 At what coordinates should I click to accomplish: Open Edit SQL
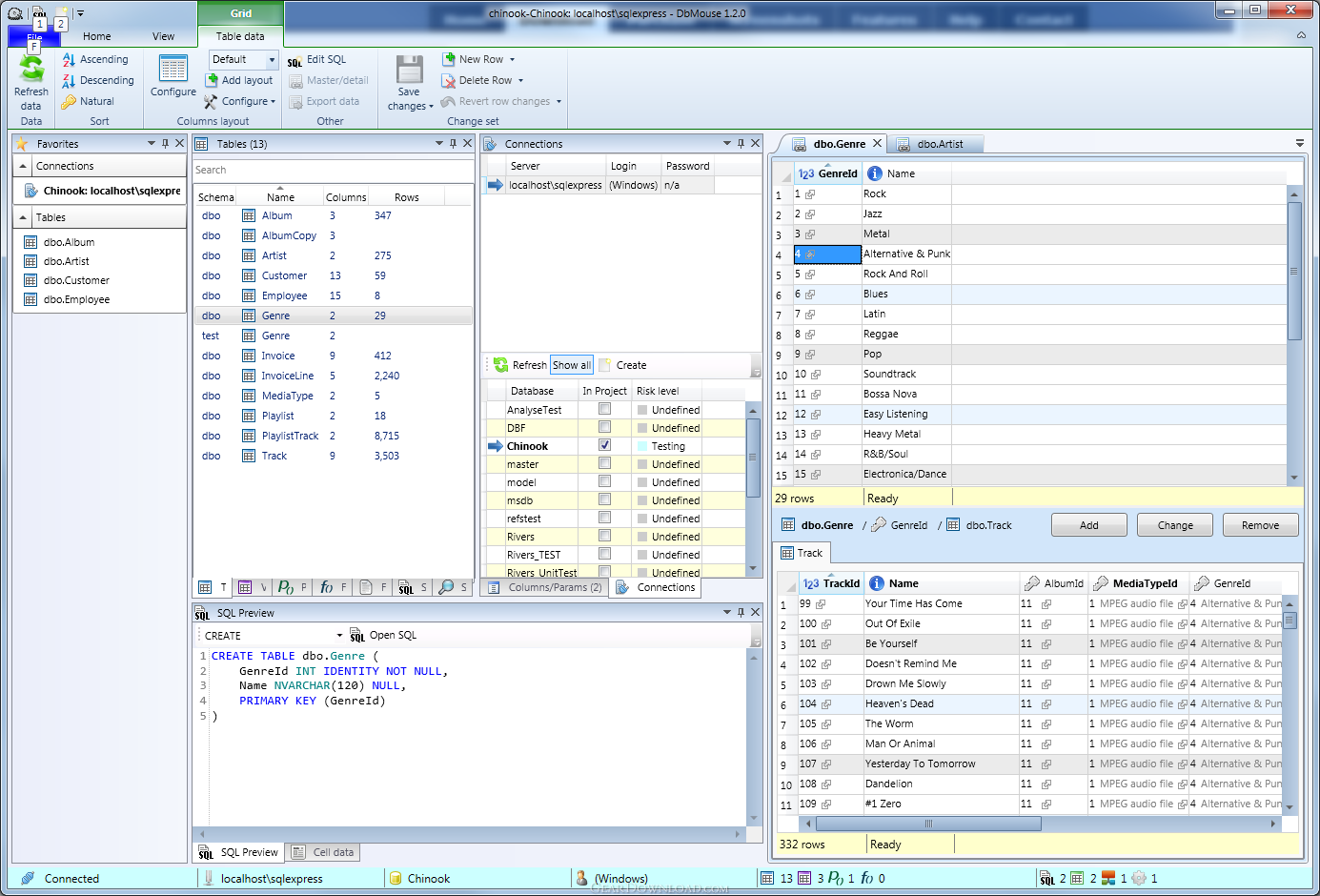point(317,59)
